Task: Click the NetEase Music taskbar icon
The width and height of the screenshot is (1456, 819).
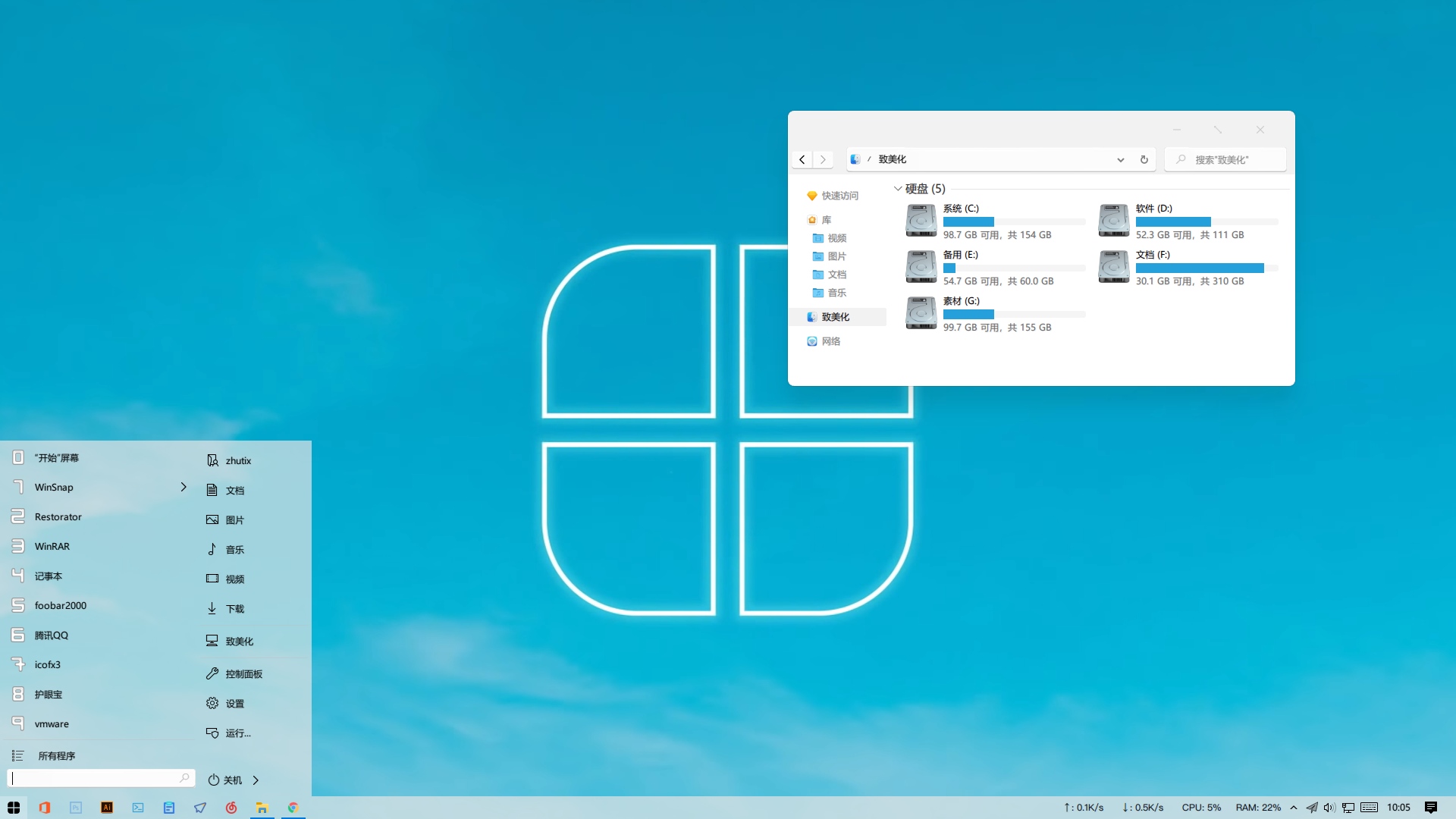Action: click(x=231, y=808)
